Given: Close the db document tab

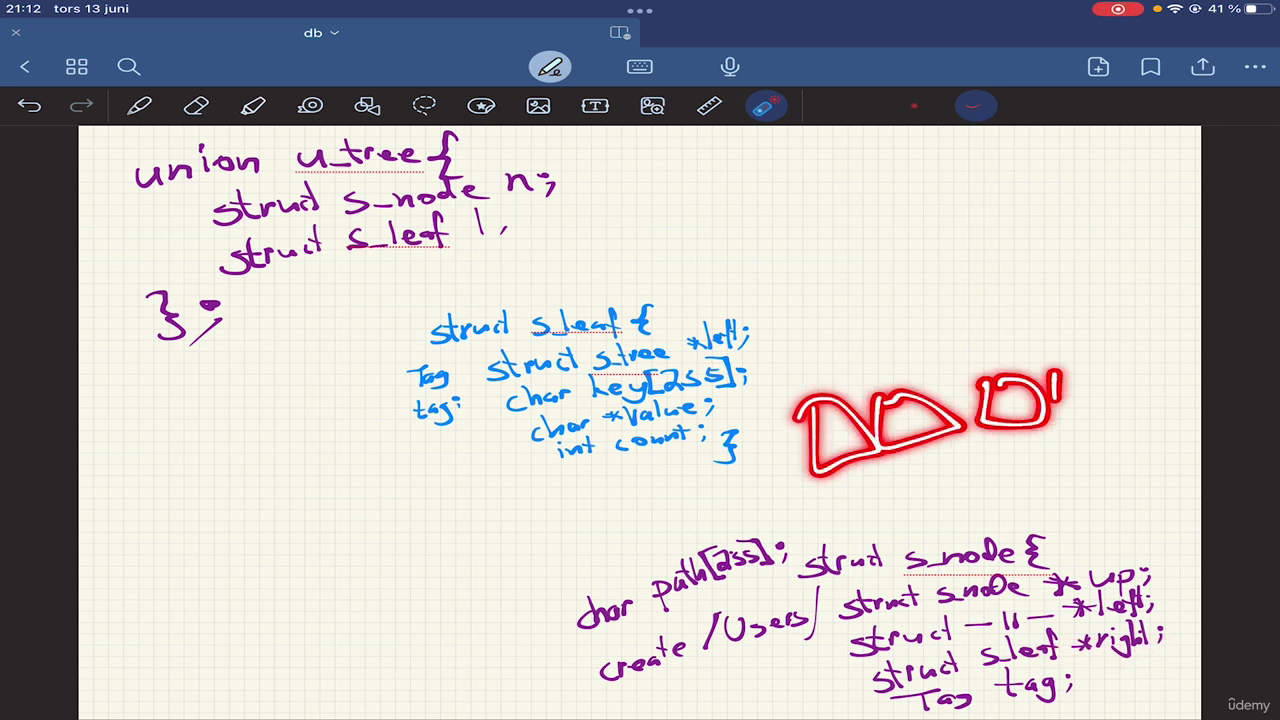Looking at the screenshot, I should click(16, 33).
